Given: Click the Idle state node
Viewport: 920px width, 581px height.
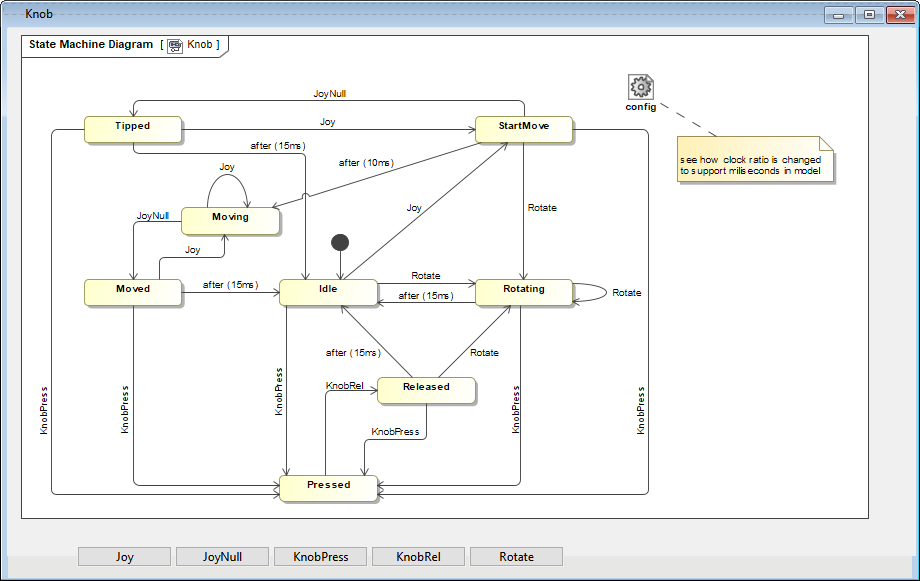Looking at the screenshot, I should coord(327,290).
